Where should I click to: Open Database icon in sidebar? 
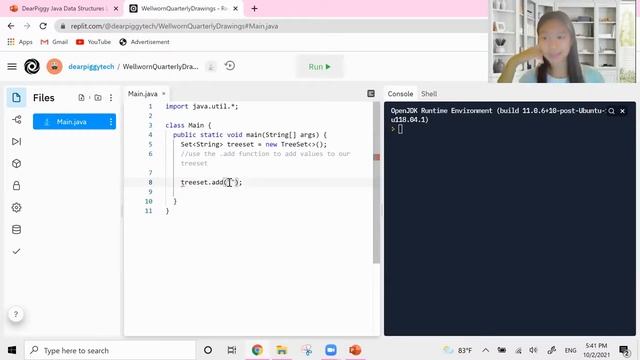pyautogui.click(x=16, y=230)
